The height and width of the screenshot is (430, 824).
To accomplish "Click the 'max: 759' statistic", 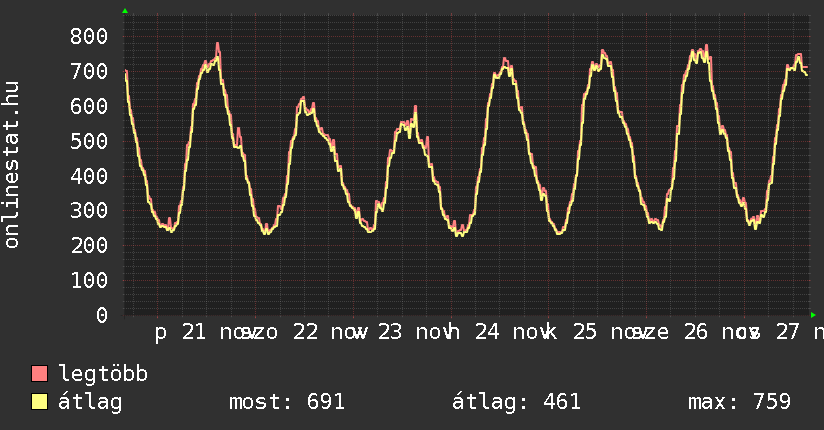I will pyautogui.click(x=740, y=403).
